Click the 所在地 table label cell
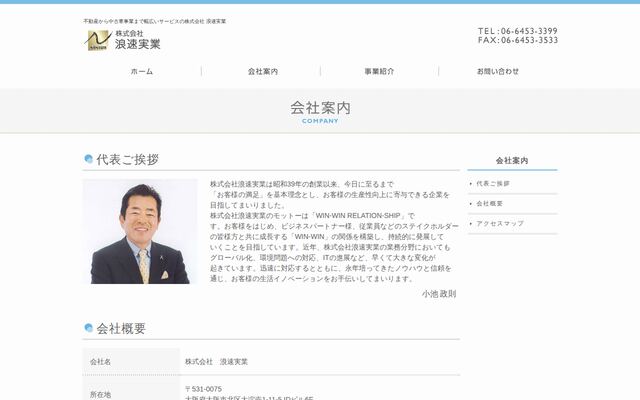This screenshot has height=400, width=640. (131, 390)
